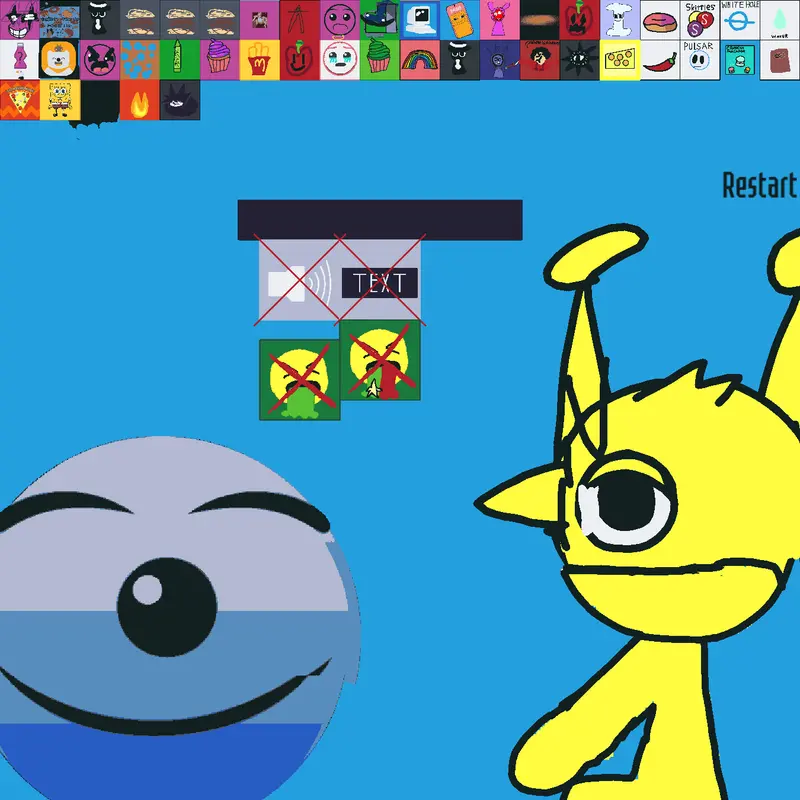This screenshot has width=800, height=800.
Task: Choose the green-frosted cupcake tile
Action: pos(380,60)
